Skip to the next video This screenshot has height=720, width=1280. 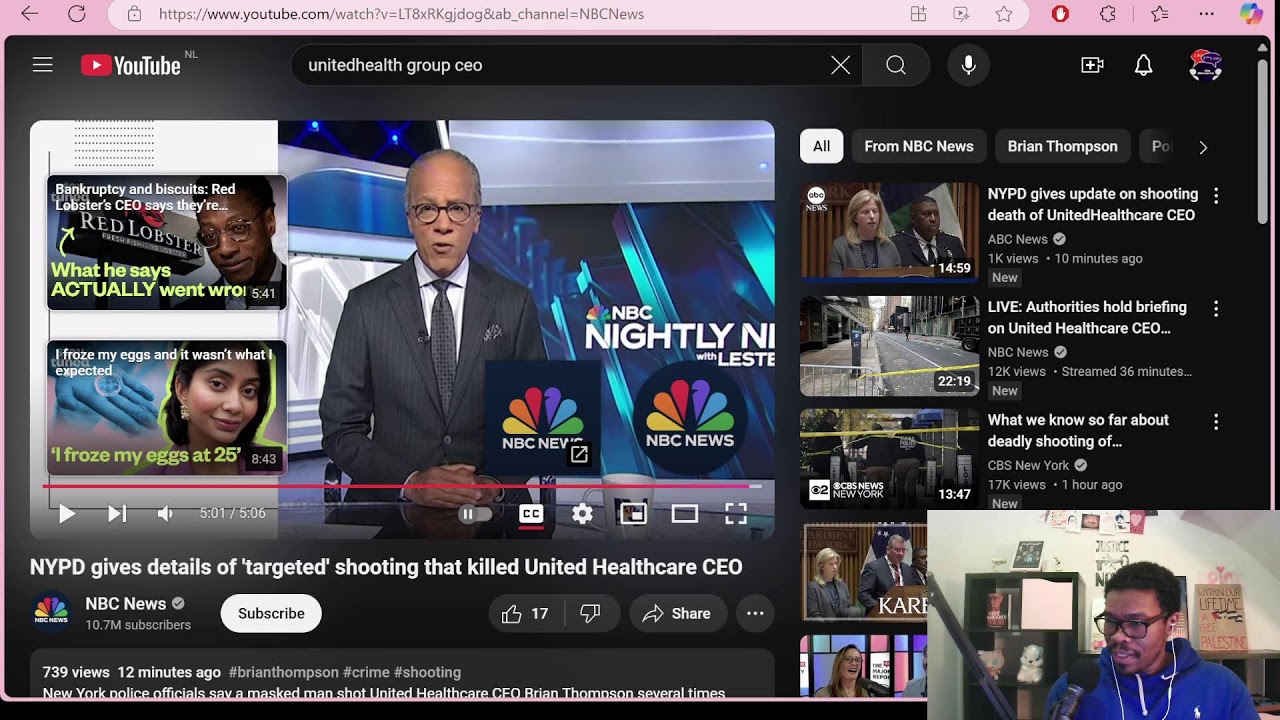click(117, 514)
